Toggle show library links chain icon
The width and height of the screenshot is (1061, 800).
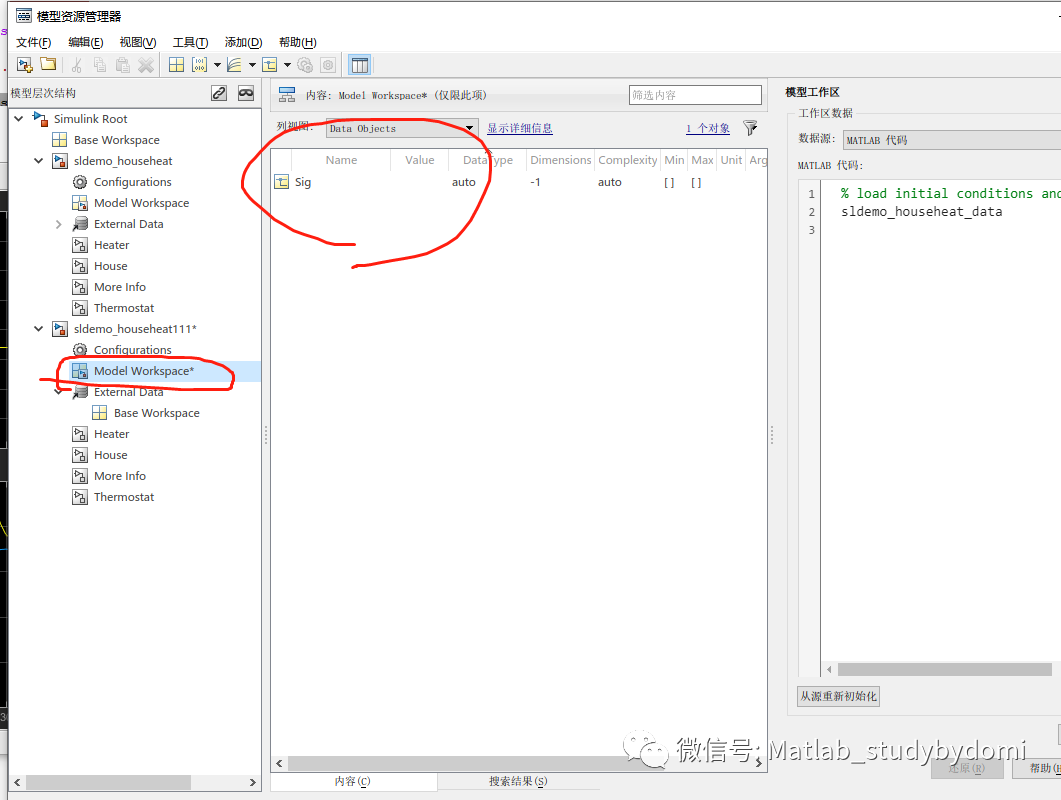click(x=219, y=93)
